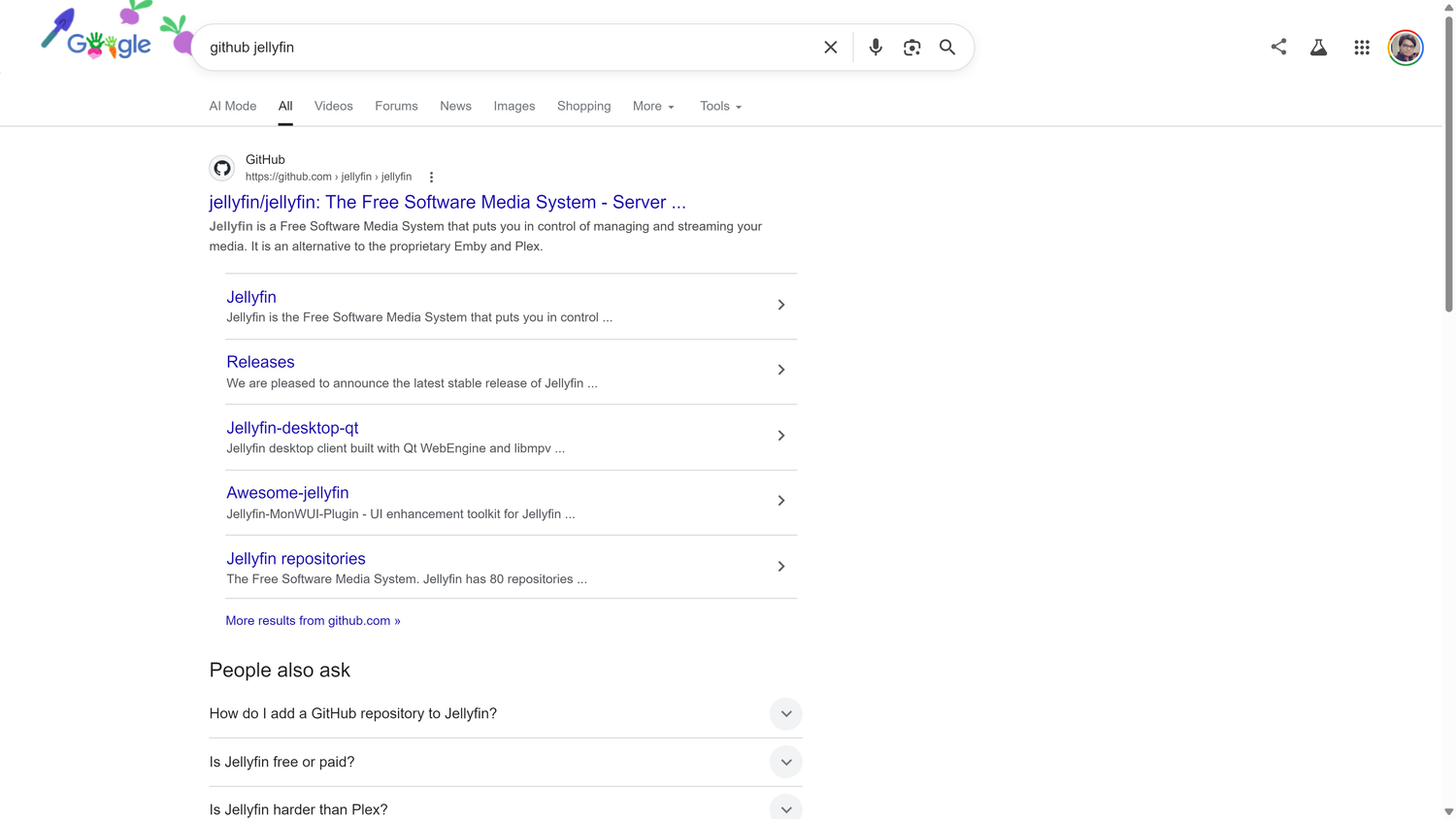
Task: Open the Jellyfin sitelink
Action: coord(251,297)
